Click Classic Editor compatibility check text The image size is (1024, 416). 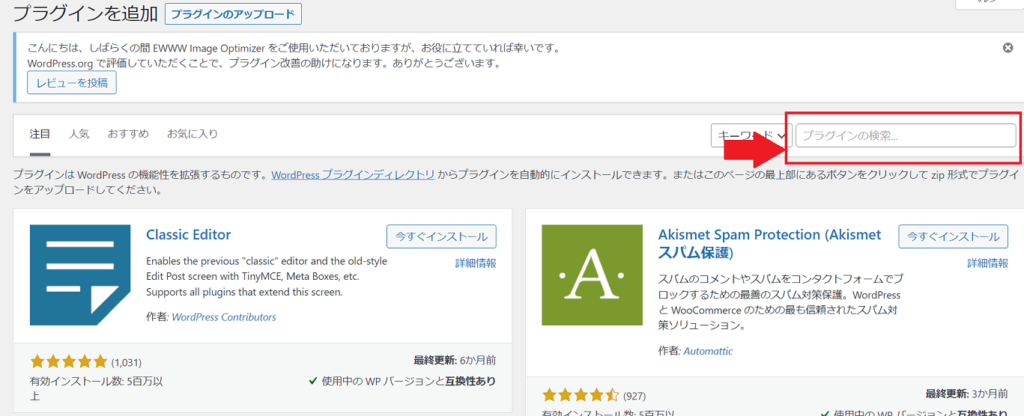pos(402,381)
